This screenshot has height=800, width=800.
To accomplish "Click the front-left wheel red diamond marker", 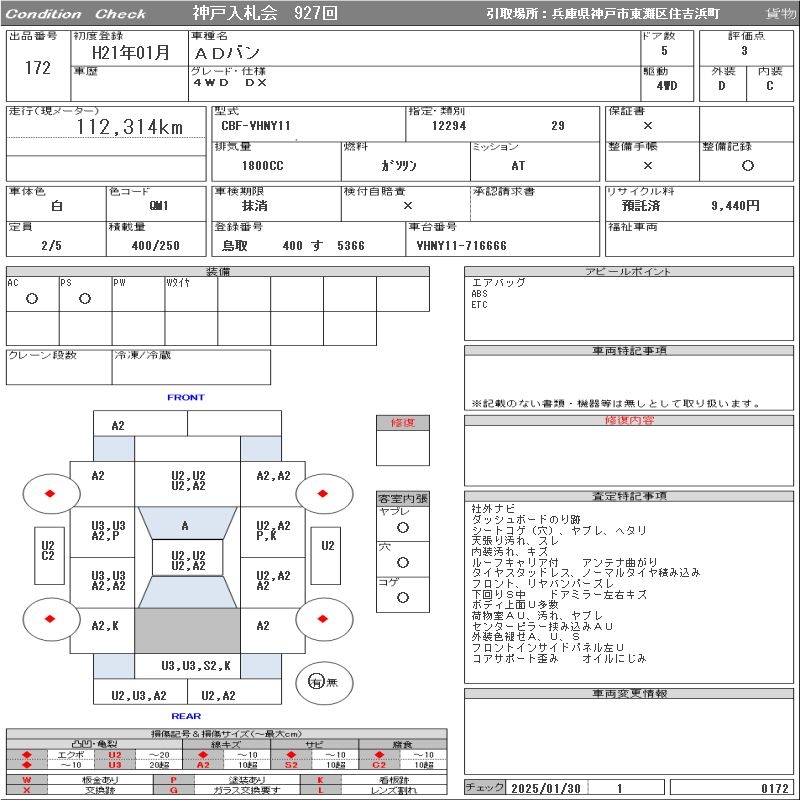I will click(x=50, y=493).
